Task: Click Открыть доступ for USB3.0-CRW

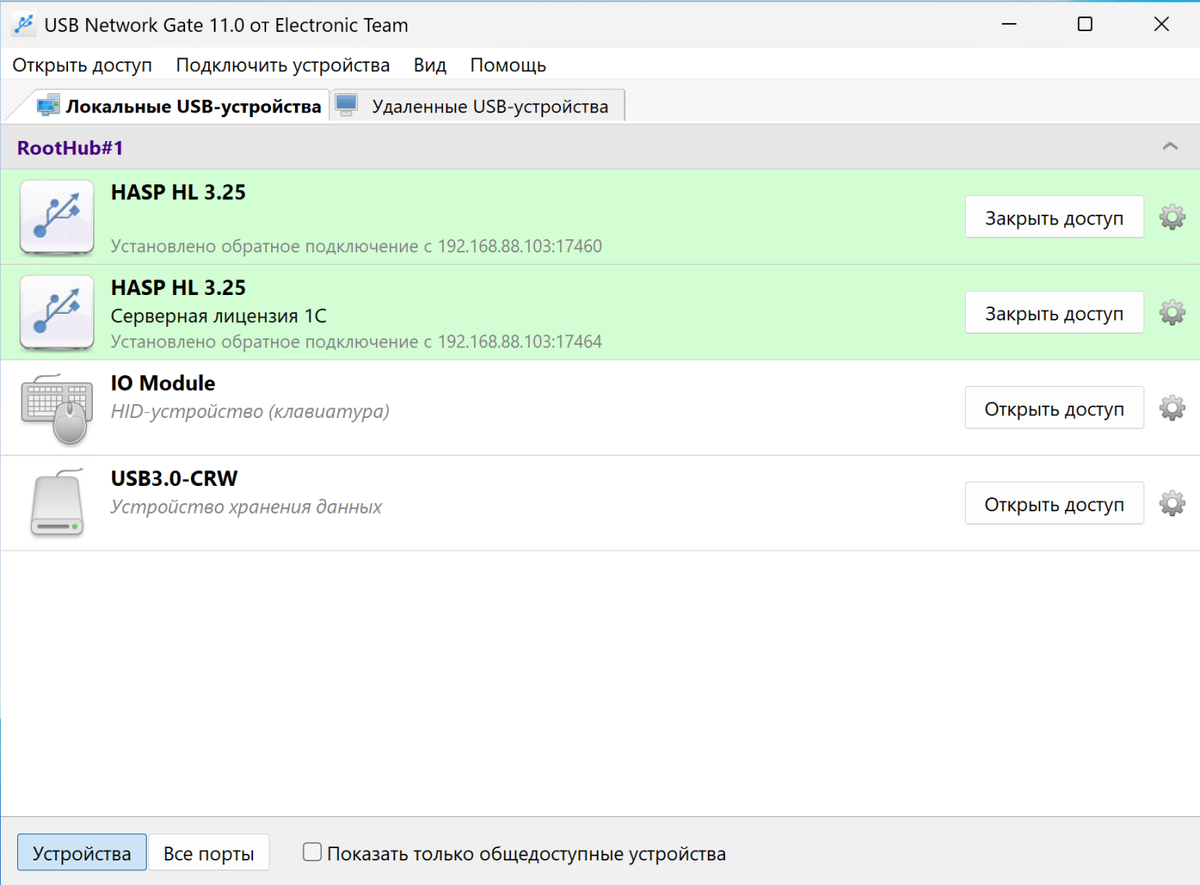Action: click(1054, 504)
